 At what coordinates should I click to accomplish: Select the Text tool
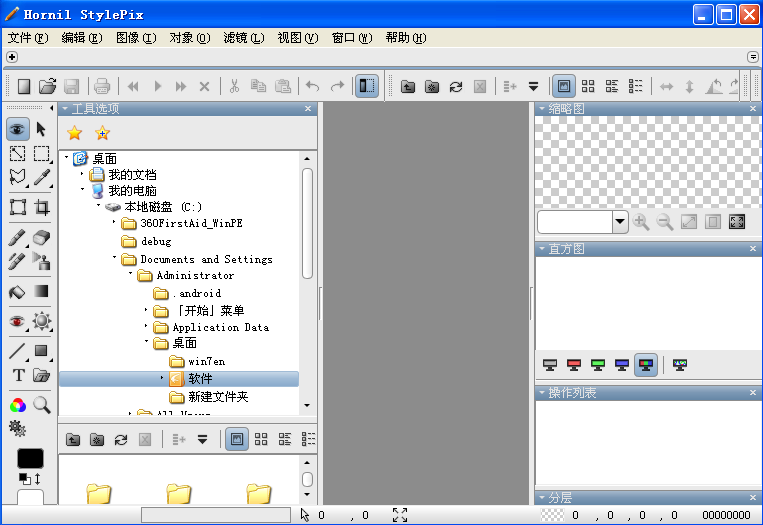coord(18,376)
